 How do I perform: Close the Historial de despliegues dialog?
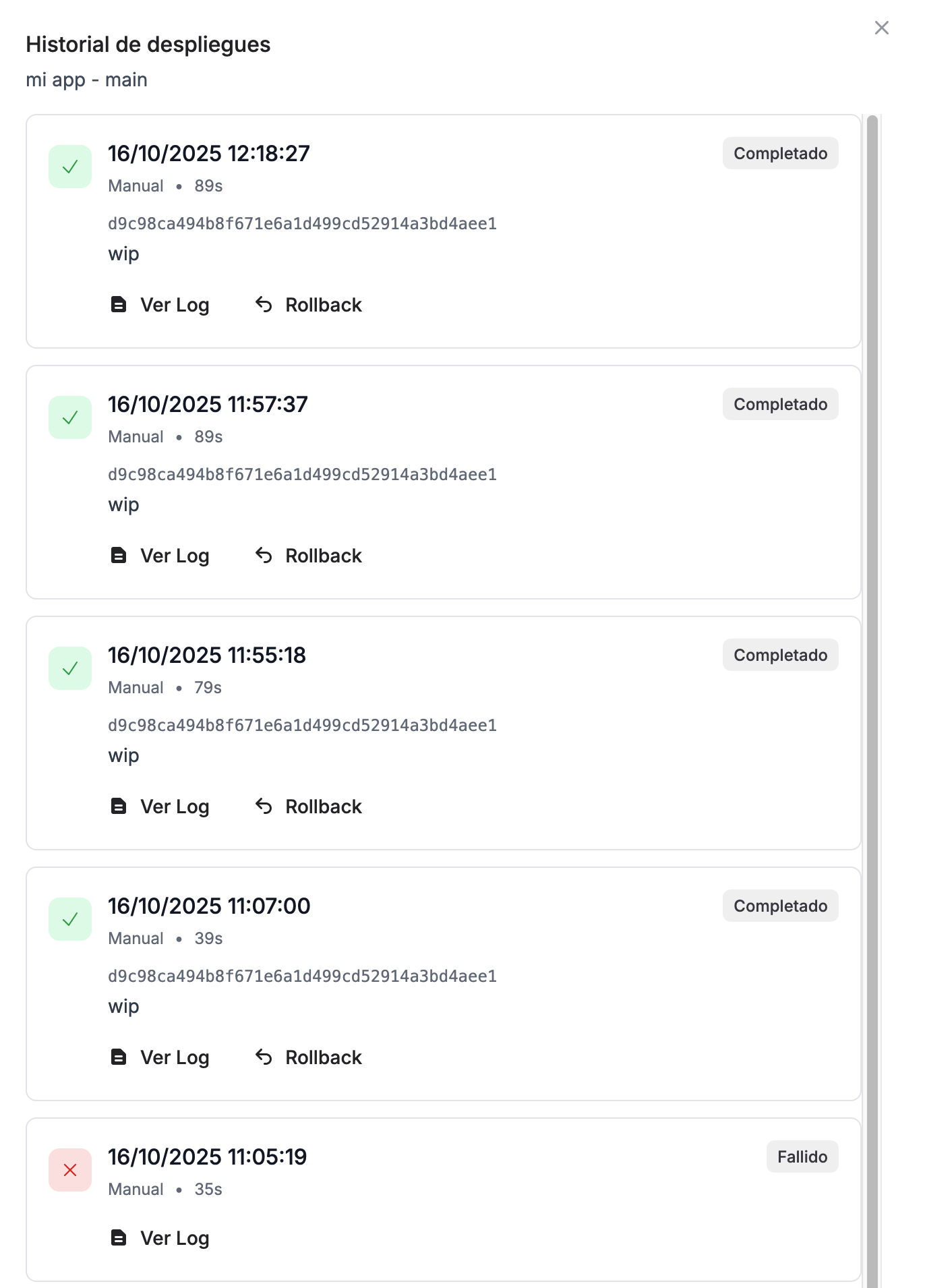(881, 28)
